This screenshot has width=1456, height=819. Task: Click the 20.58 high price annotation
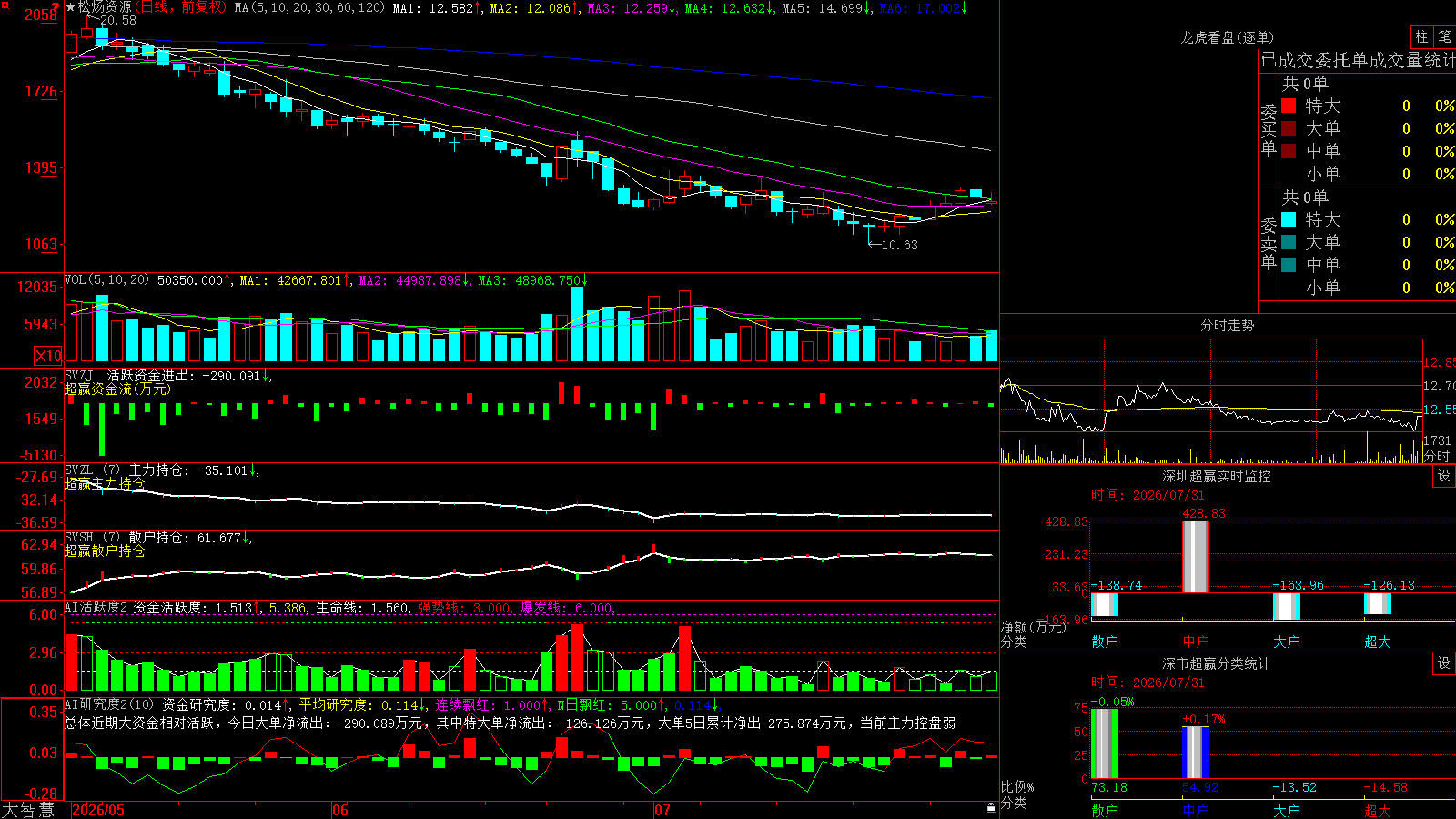pyautogui.click(x=118, y=20)
